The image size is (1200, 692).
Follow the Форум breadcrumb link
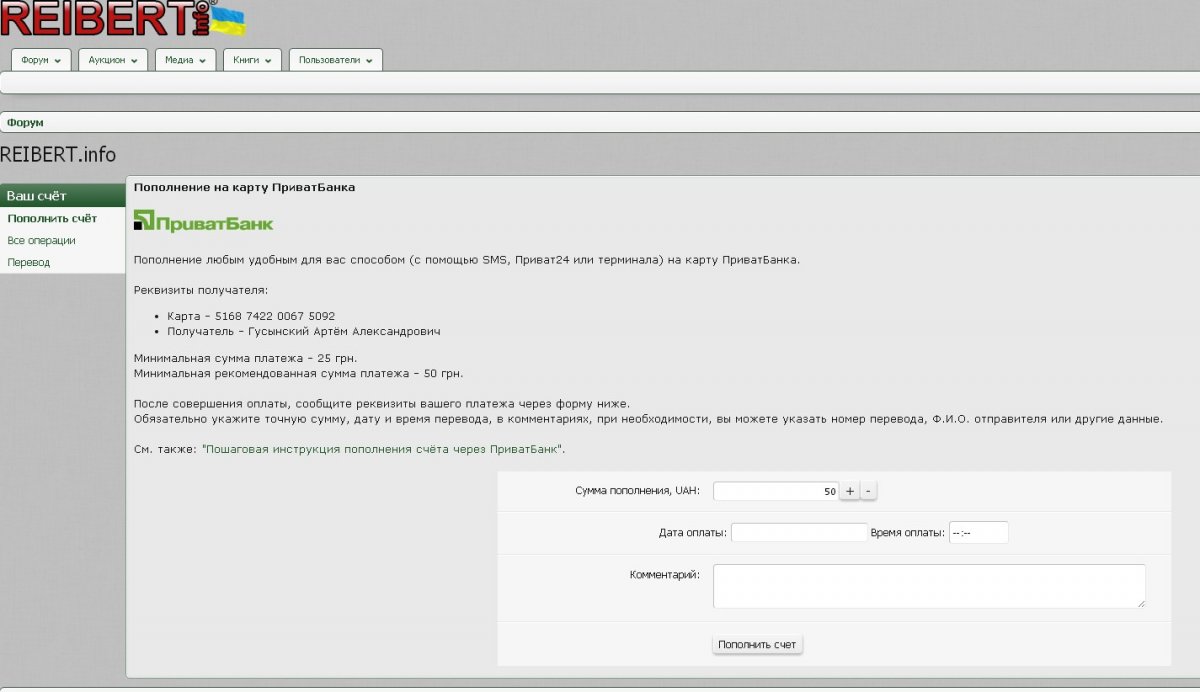(x=25, y=122)
